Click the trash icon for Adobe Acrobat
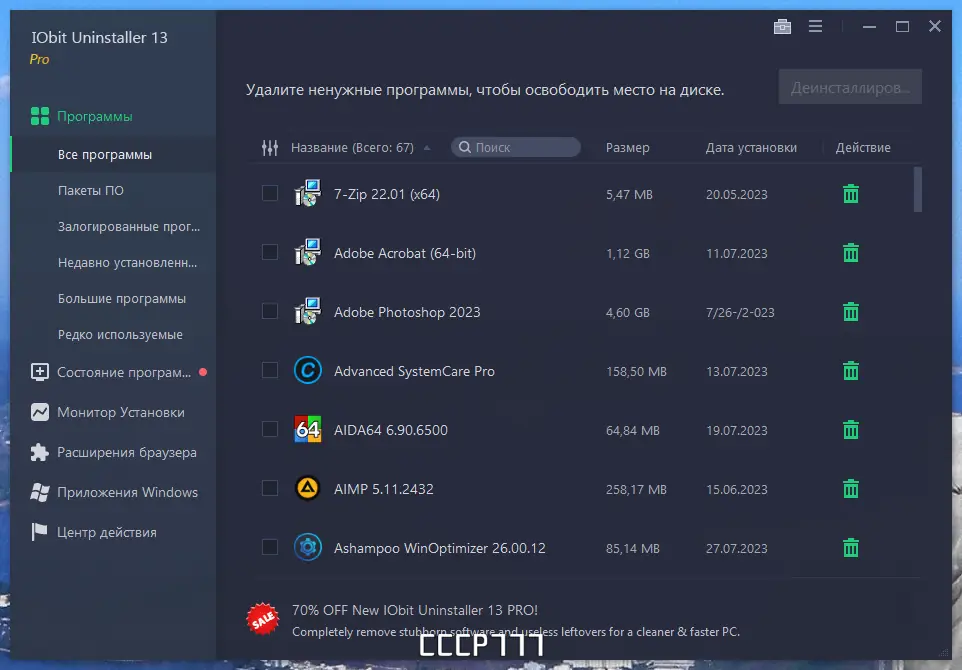This screenshot has height=670, width=962. coord(850,253)
